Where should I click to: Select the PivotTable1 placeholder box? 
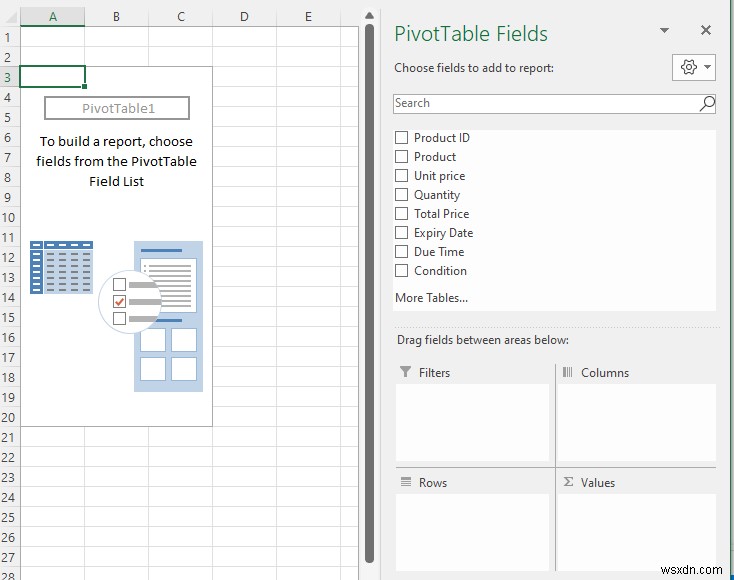pos(117,108)
